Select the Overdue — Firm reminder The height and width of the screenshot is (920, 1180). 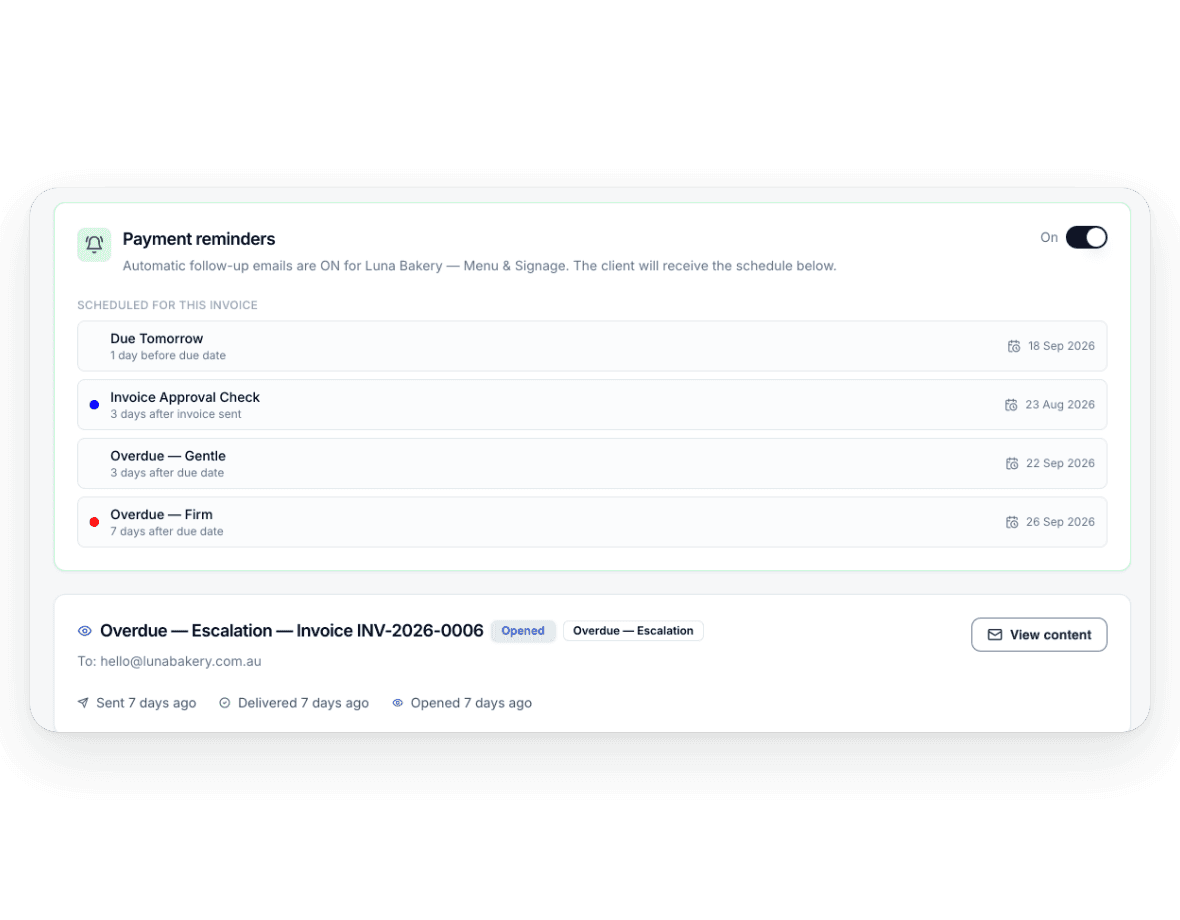[592, 522]
